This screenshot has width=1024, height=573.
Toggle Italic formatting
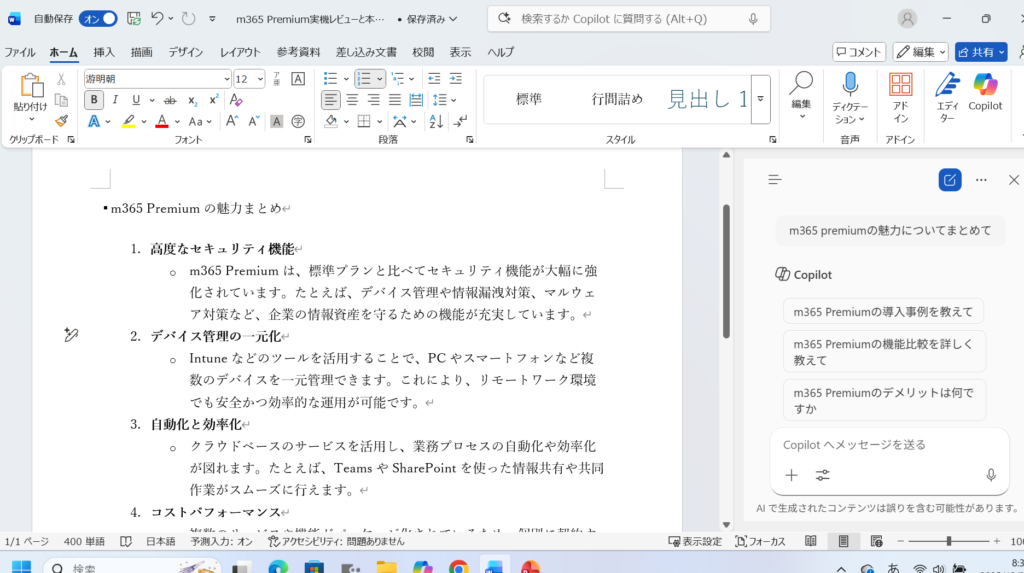click(115, 100)
